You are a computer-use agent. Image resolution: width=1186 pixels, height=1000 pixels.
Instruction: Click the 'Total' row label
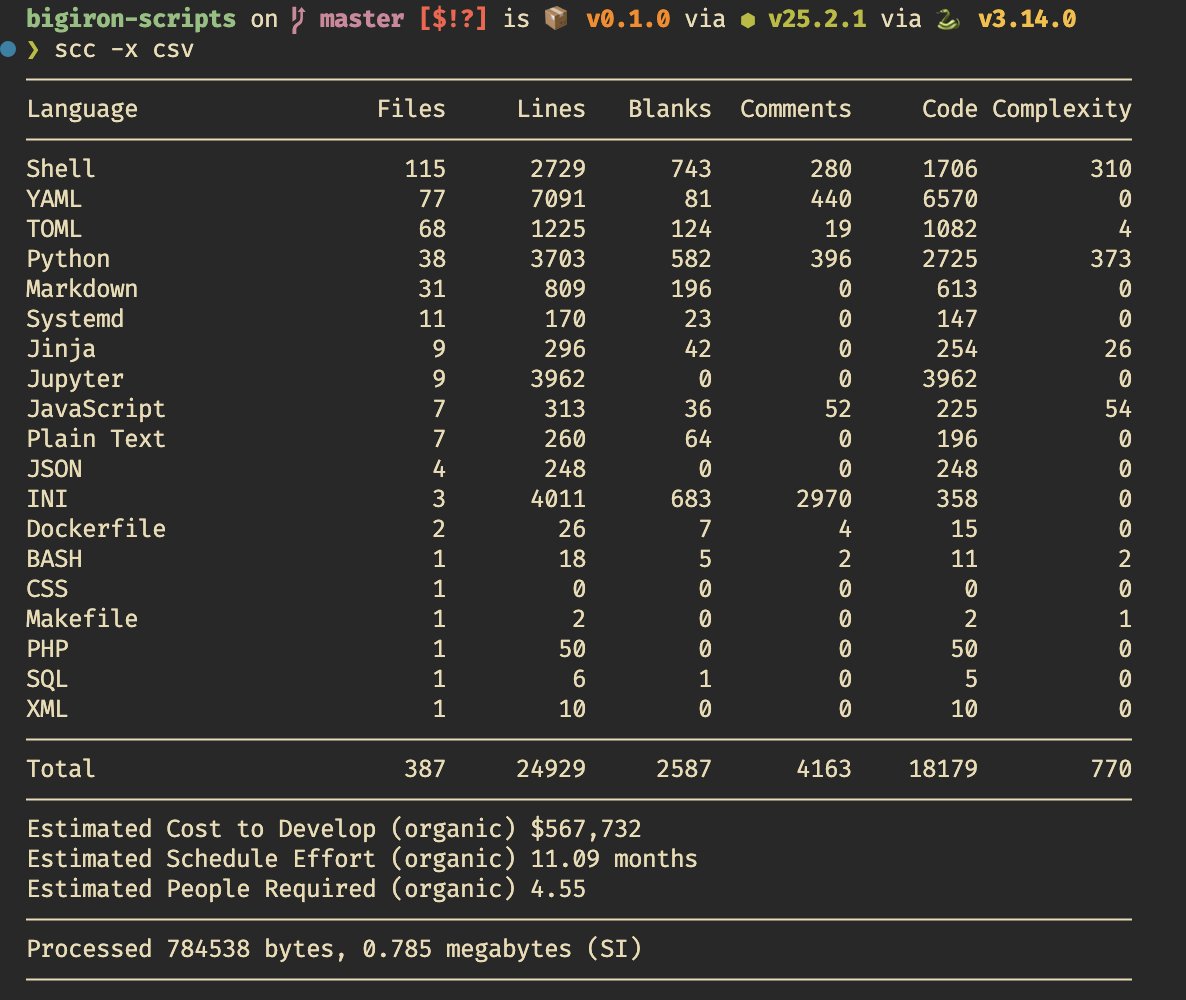click(61, 769)
